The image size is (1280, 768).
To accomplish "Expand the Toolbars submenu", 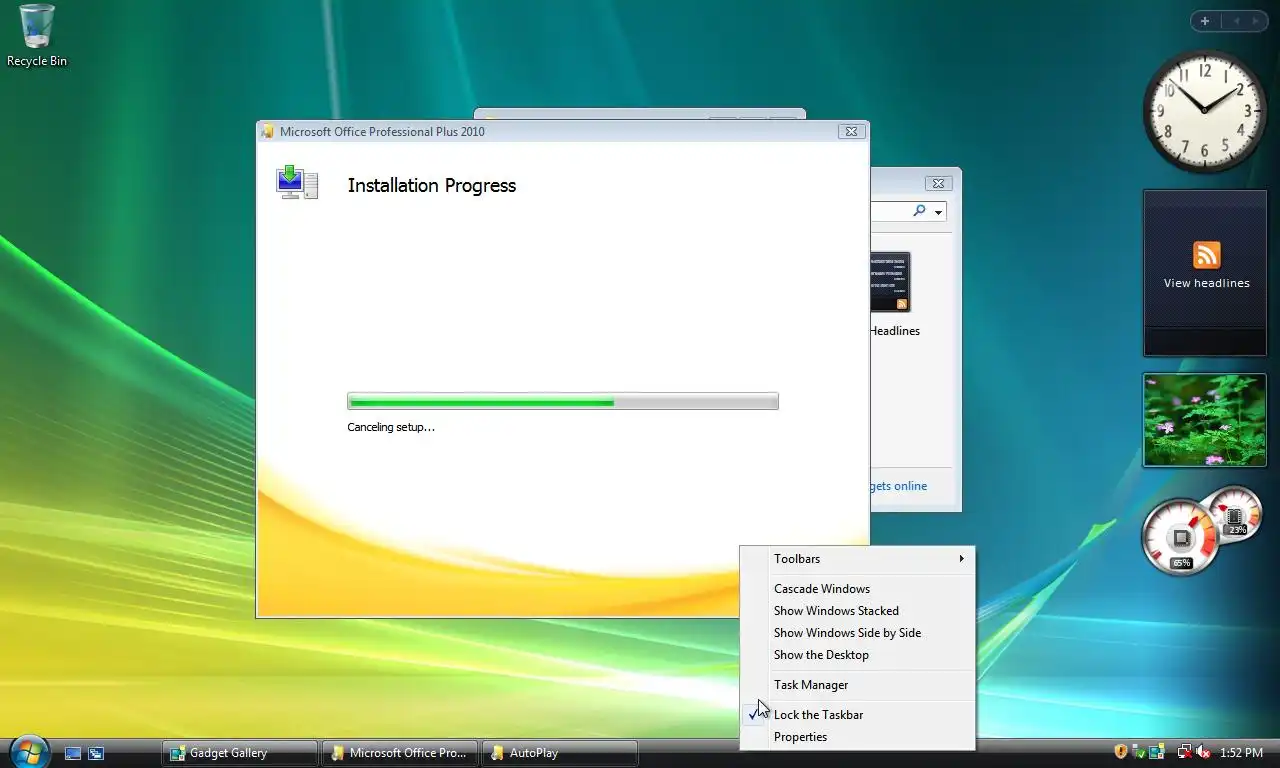I will tap(857, 559).
